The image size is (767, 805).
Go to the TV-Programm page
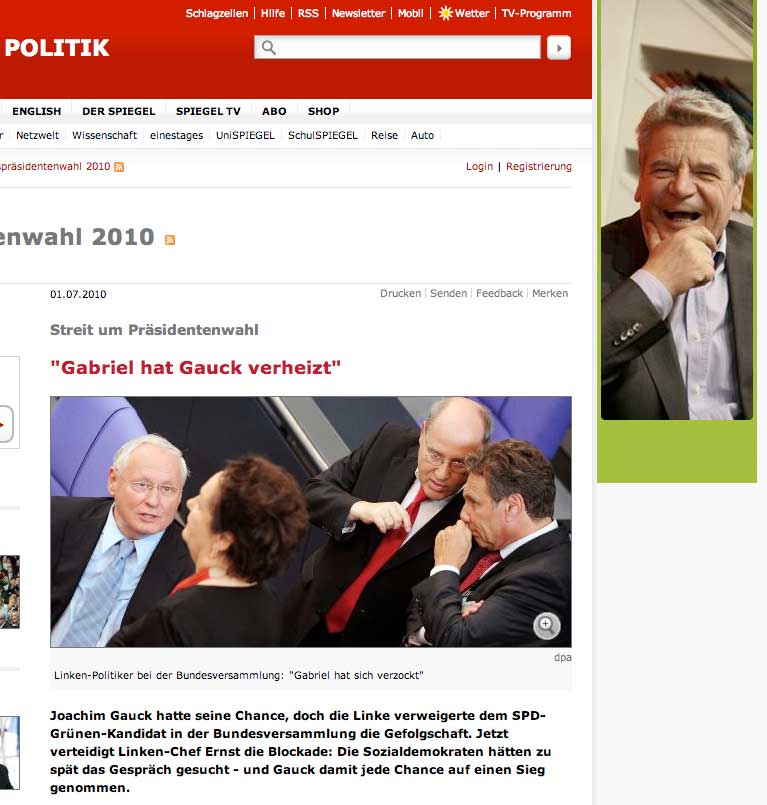coord(536,13)
